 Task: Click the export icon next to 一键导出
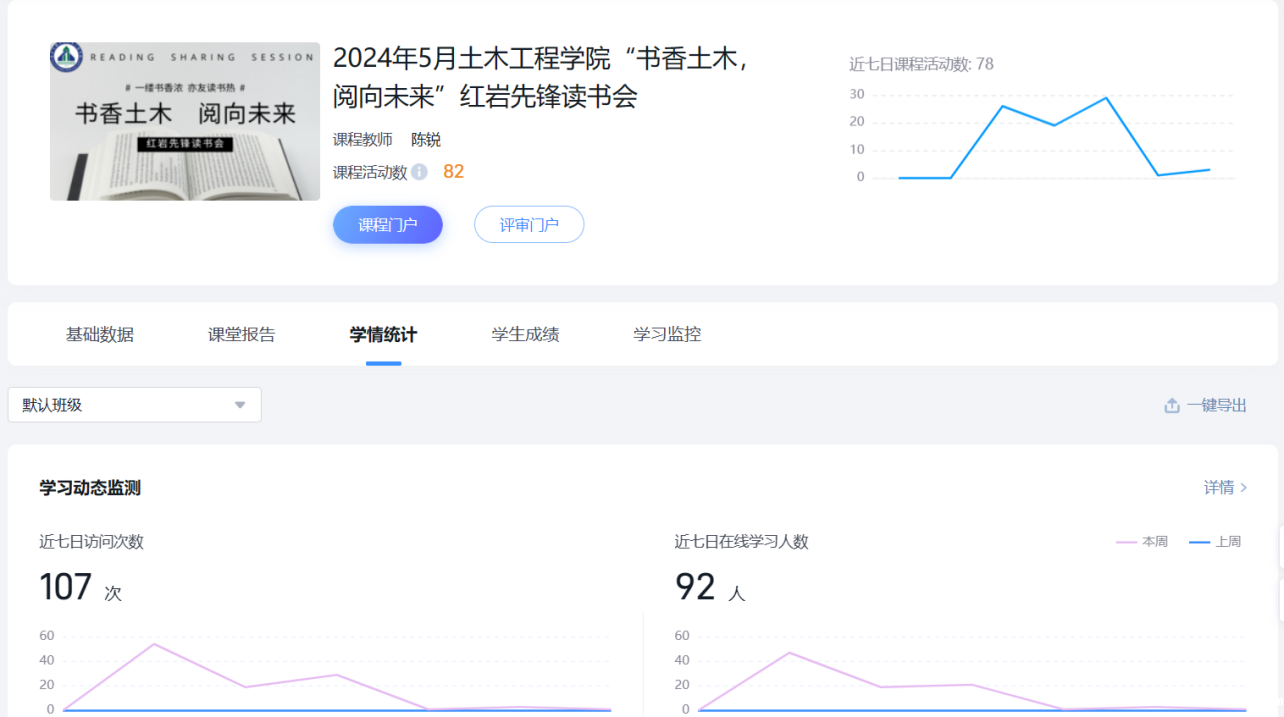pyautogui.click(x=1172, y=405)
